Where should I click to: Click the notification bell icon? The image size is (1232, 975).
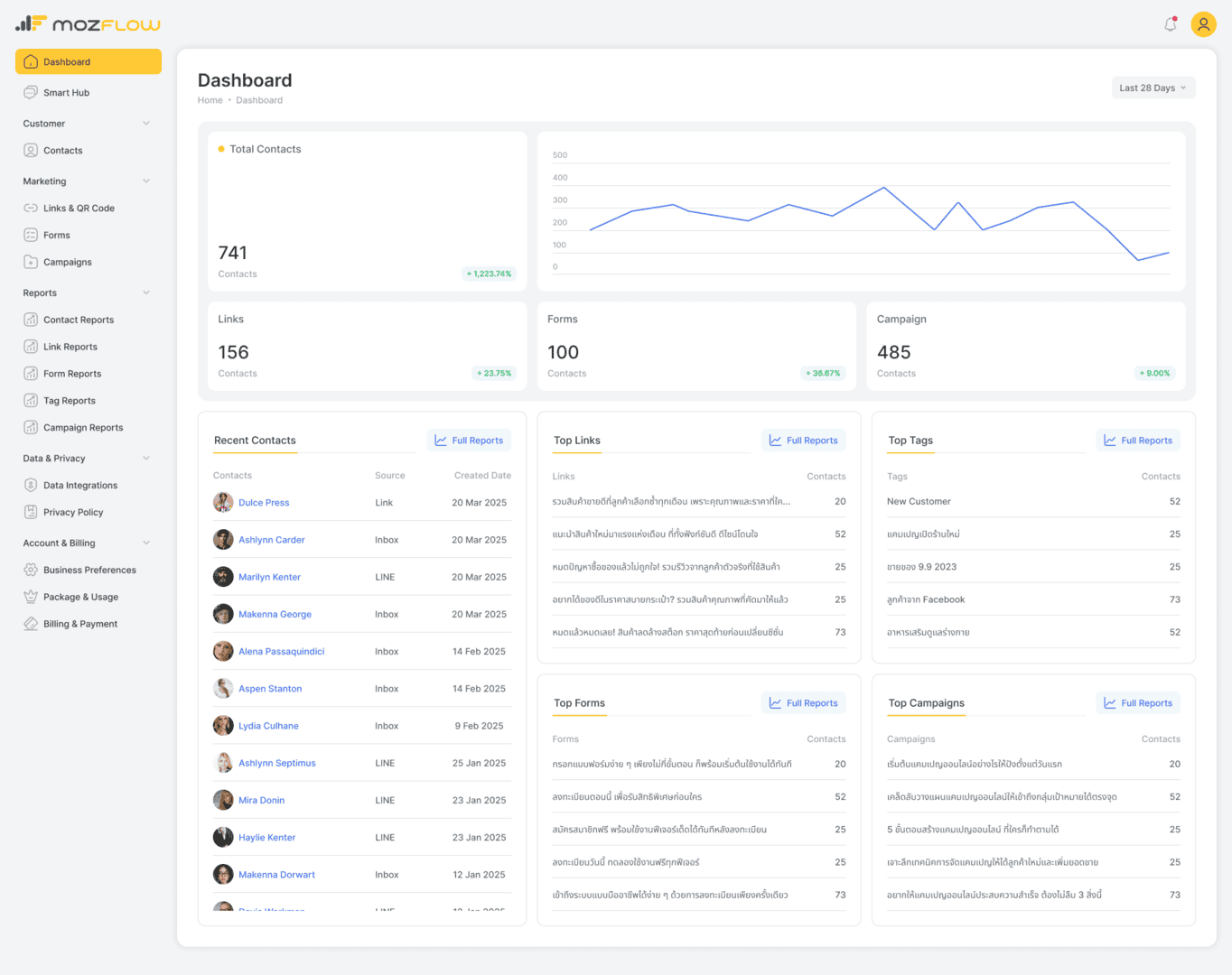coord(1171,24)
